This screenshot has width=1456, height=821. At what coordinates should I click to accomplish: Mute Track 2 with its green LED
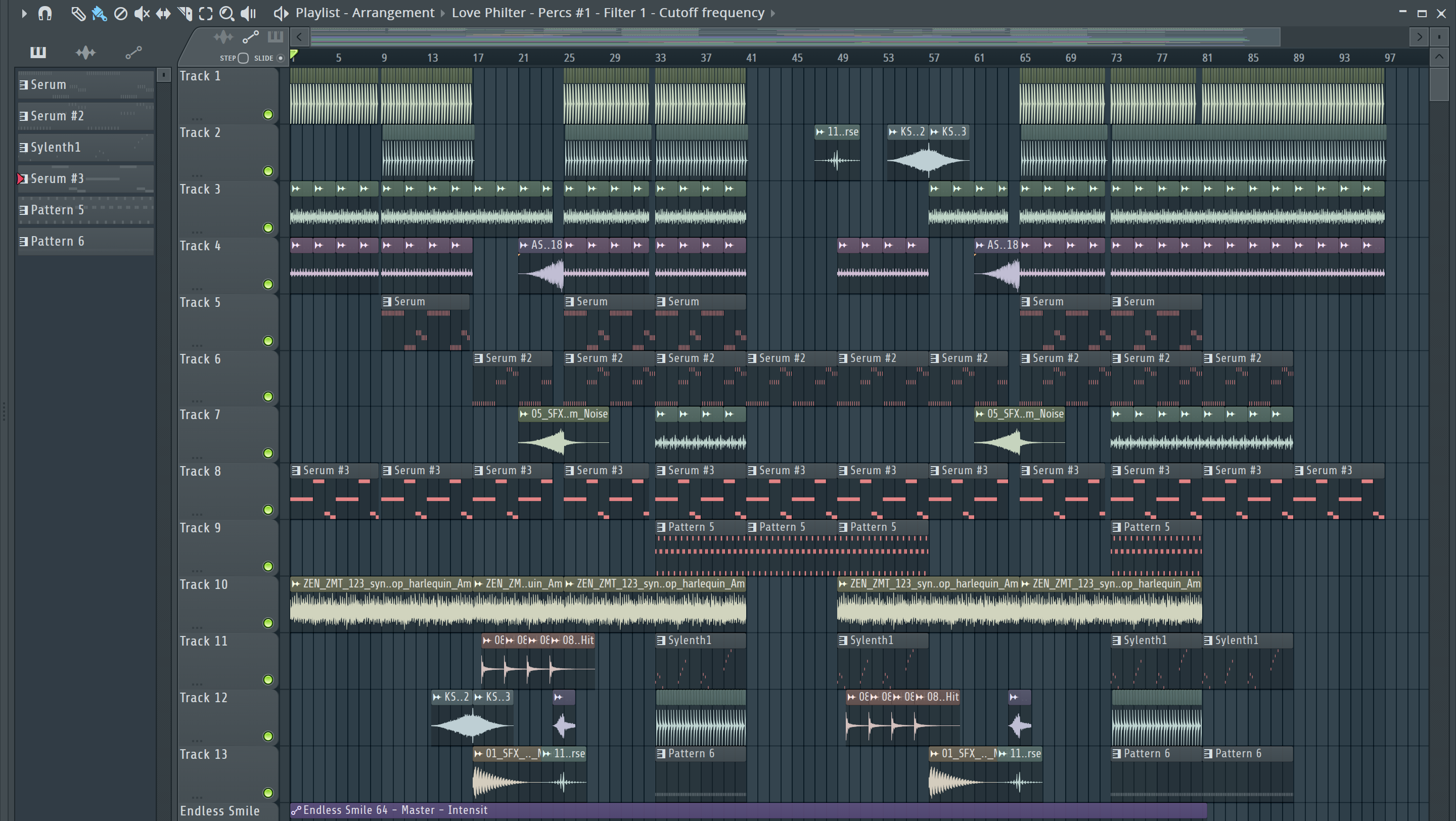tap(268, 171)
